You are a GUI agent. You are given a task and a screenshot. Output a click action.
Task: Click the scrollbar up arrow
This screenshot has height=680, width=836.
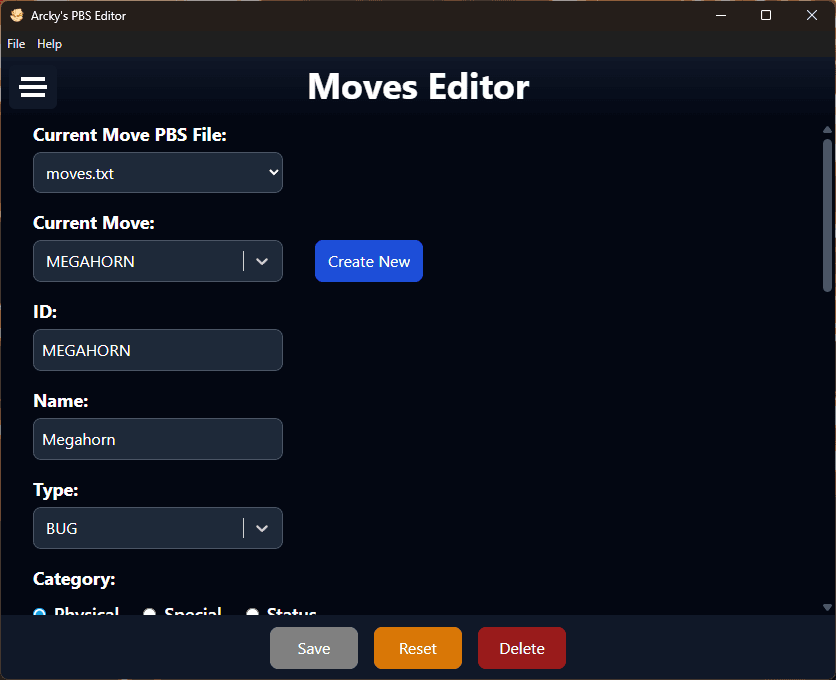click(827, 130)
